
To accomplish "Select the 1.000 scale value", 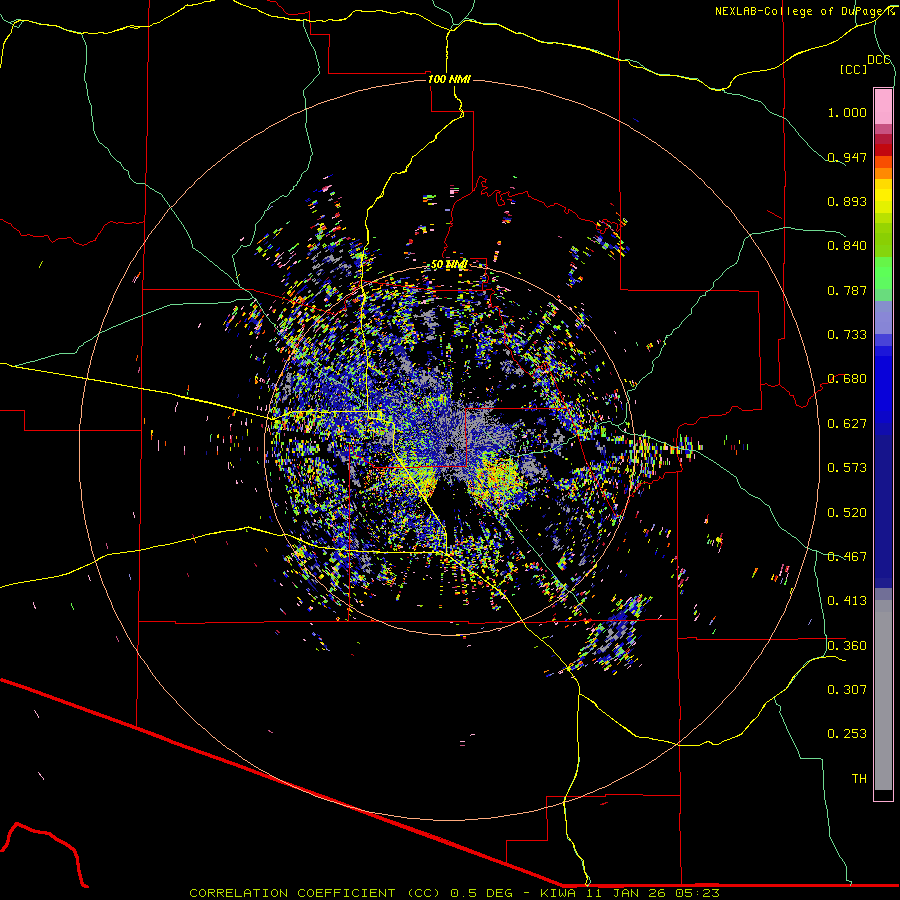I will pos(847,112).
